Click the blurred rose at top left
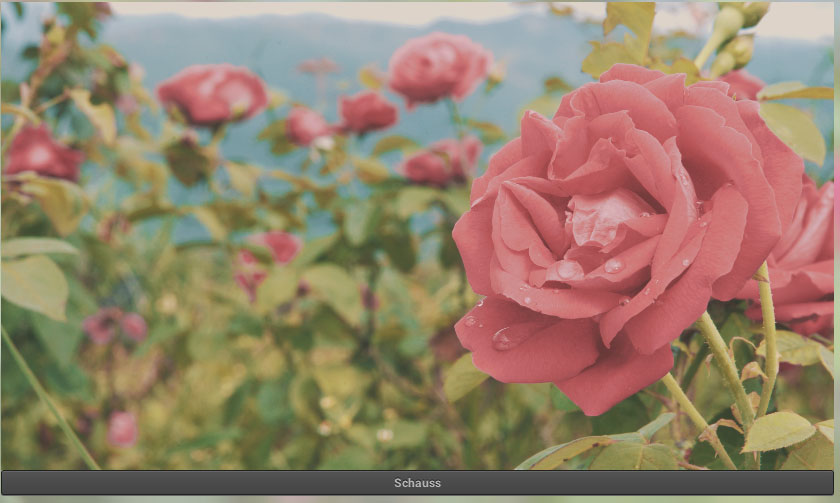Image resolution: width=840 pixels, height=503 pixels. pyautogui.click(x=212, y=93)
